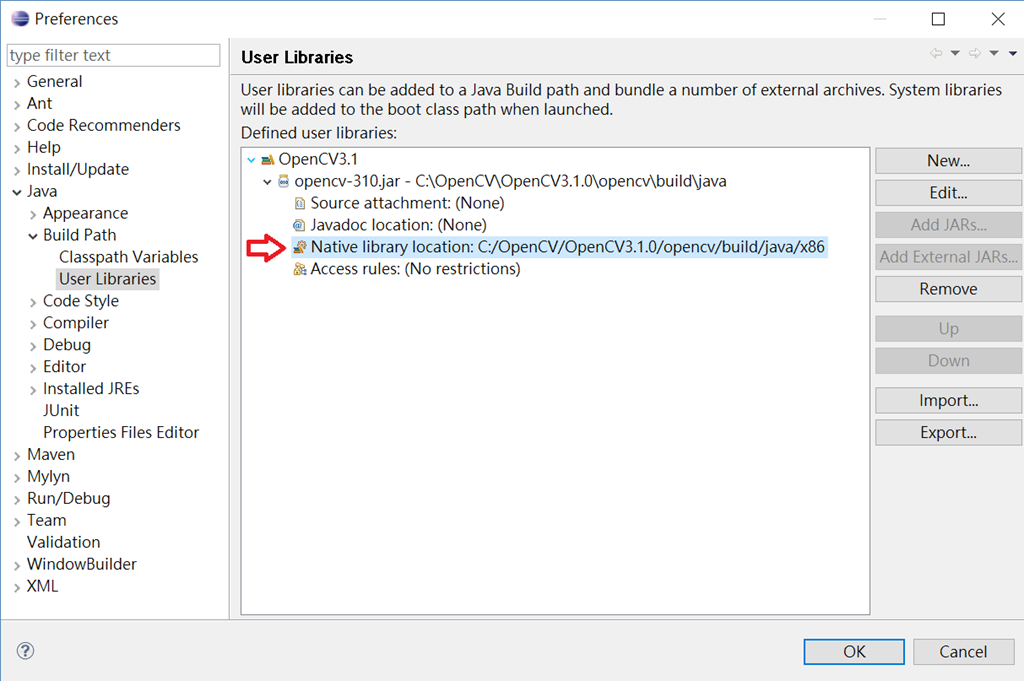Open the help question mark icon
Image resolution: width=1024 pixels, height=681 pixels.
(25, 650)
